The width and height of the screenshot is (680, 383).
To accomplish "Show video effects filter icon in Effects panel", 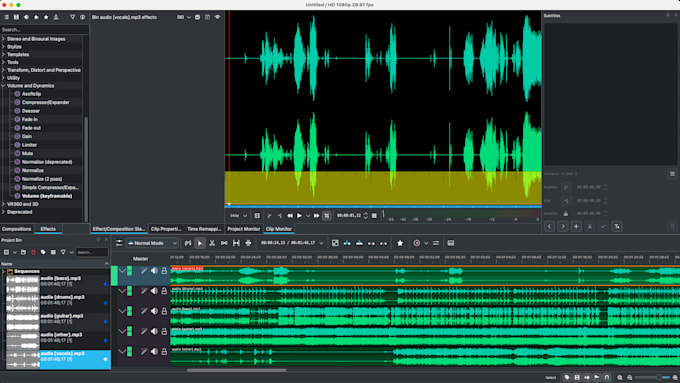I will [x=16, y=17].
